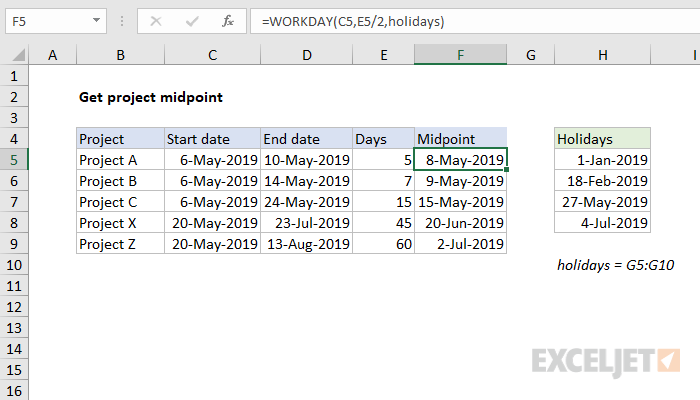Click the 'Start date' header cell

pyautogui.click(x=212, y=139)
